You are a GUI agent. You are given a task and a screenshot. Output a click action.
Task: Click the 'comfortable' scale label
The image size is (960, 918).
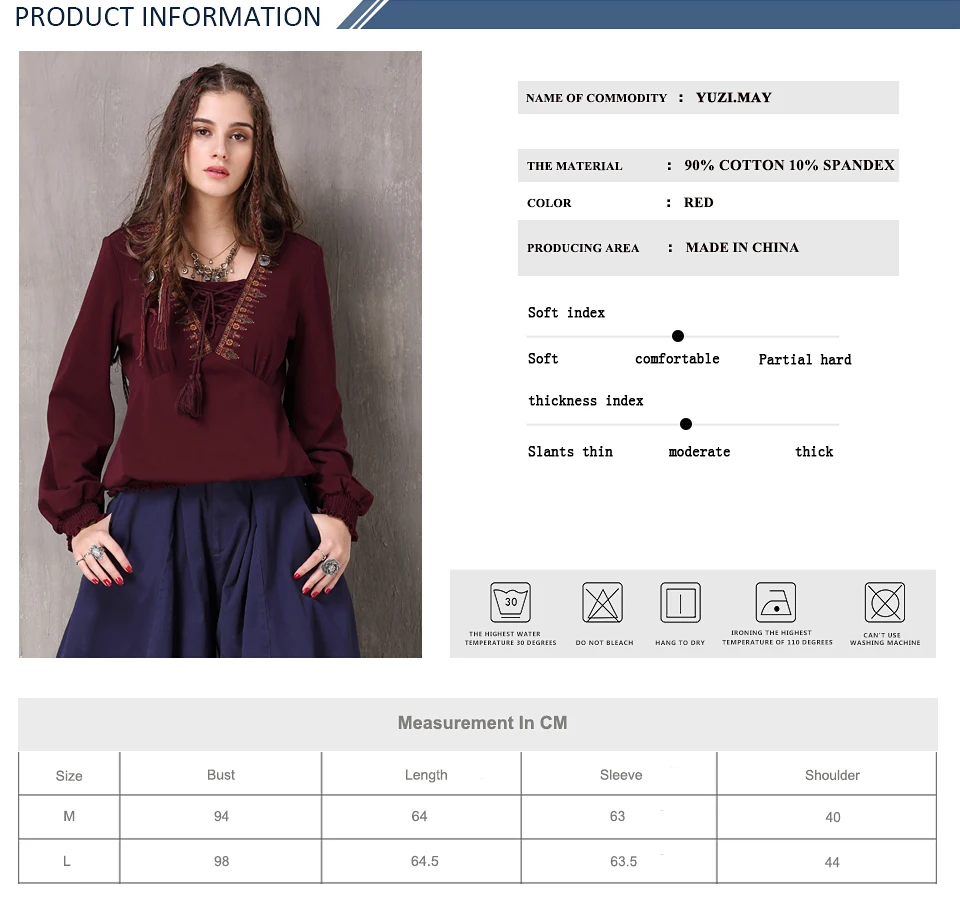coord(677,359)
